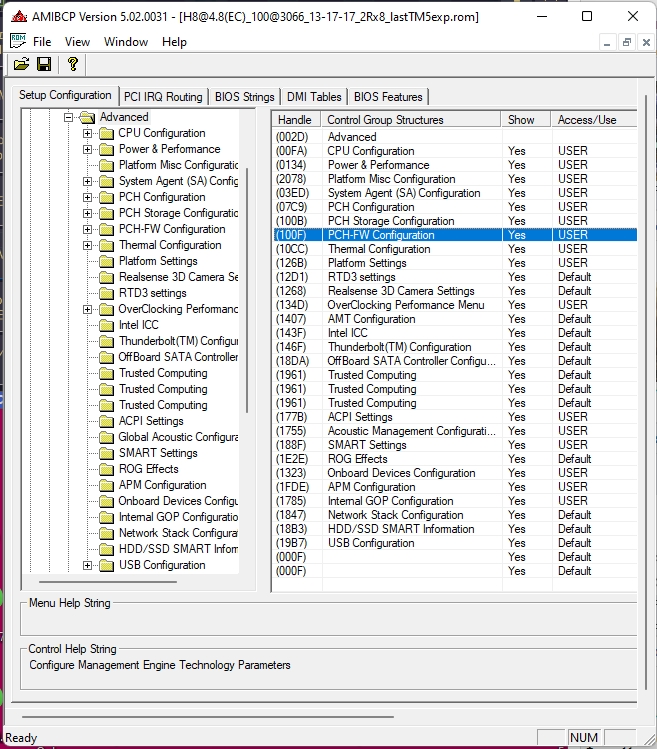Select the Setup Configuration tab
Screen dimensions: 657x749
(65, 95)
